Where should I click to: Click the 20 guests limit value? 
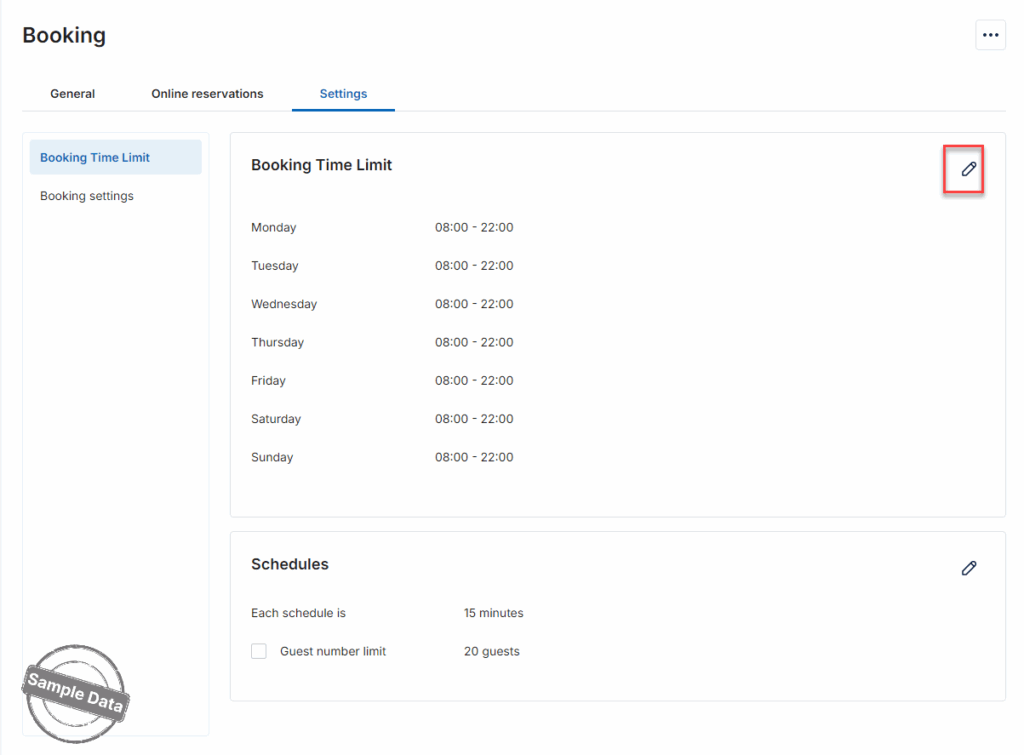coord(491,651)
